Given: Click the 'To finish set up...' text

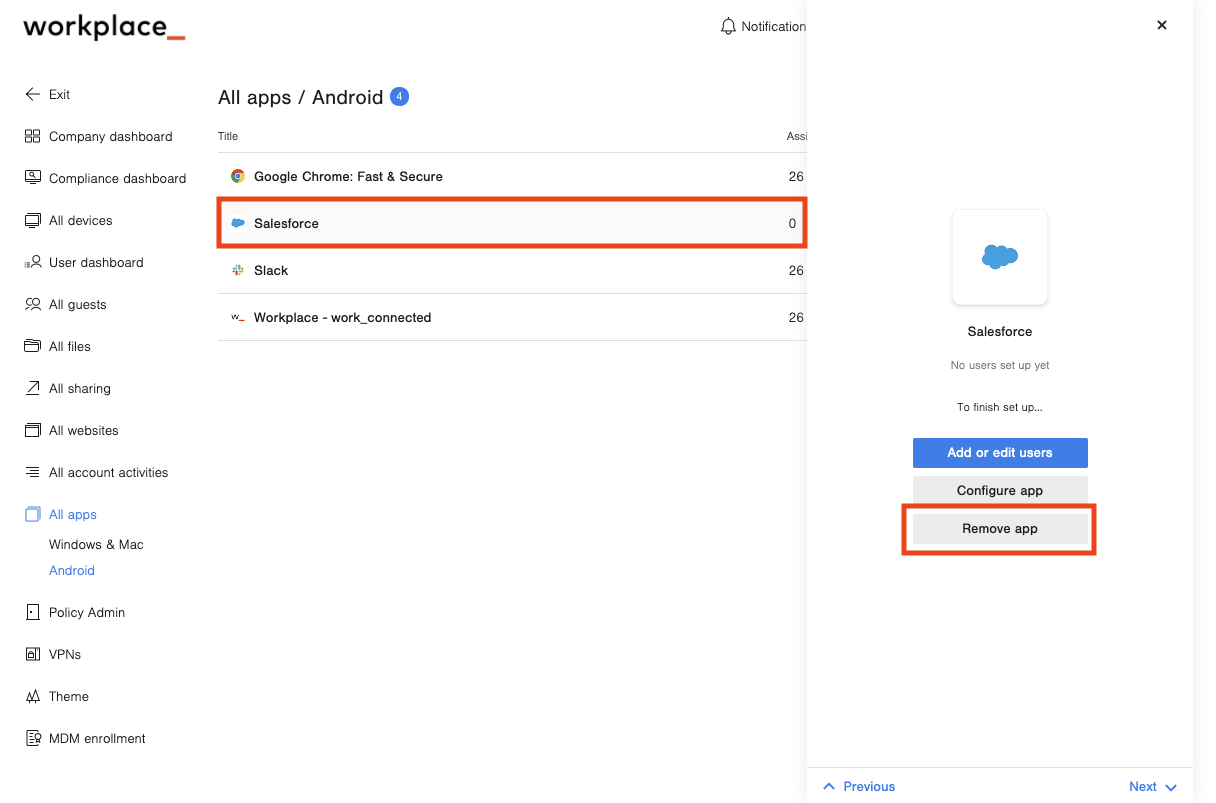Looking at the screenshot, I should tap(1000, 407).
